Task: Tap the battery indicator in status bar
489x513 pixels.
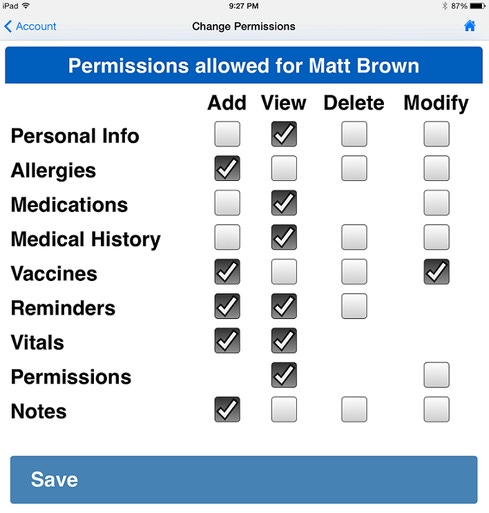Action: 478,6
